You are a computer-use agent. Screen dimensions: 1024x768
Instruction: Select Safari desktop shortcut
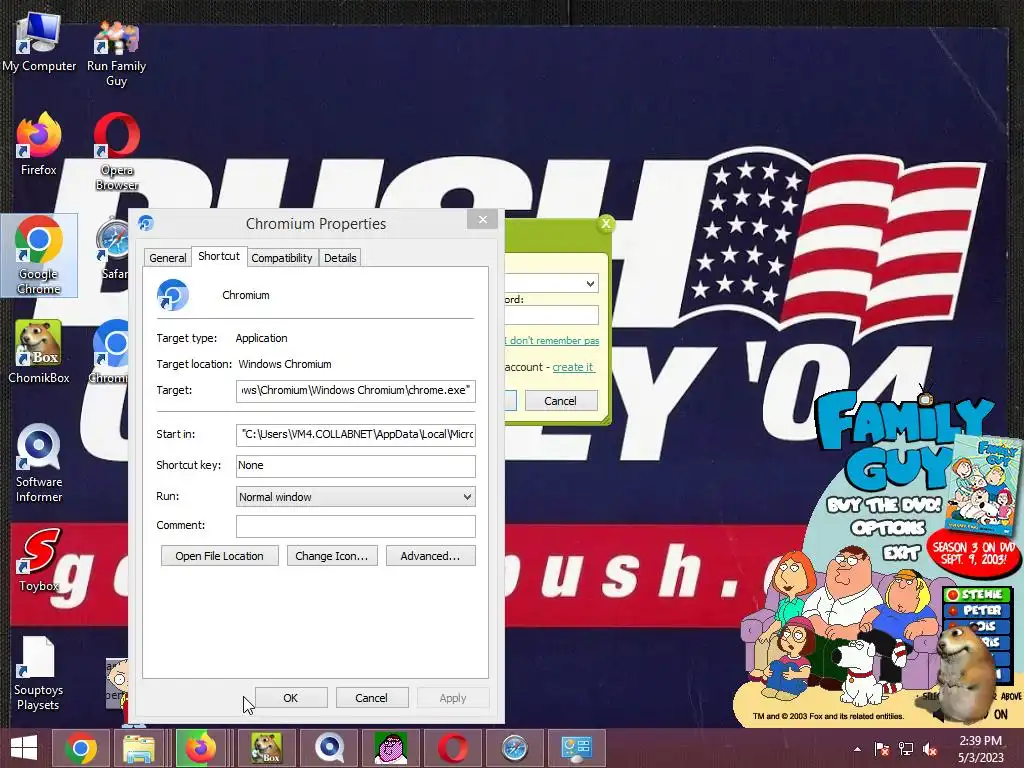click(112, 249)
